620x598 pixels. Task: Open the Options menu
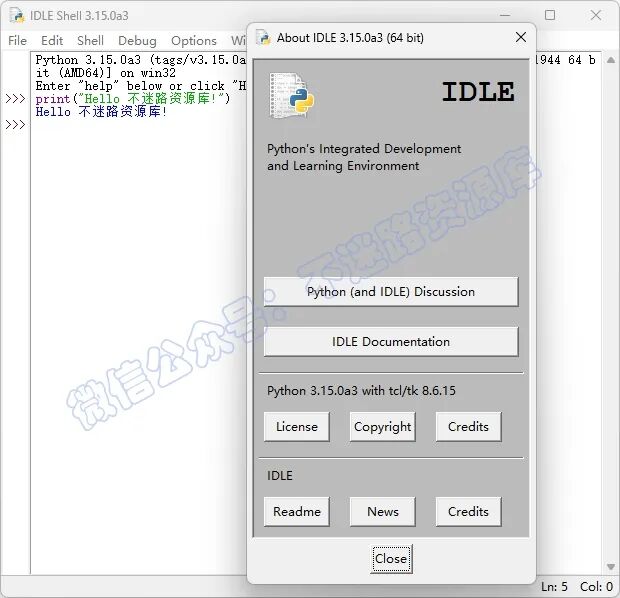click(194, 41)
